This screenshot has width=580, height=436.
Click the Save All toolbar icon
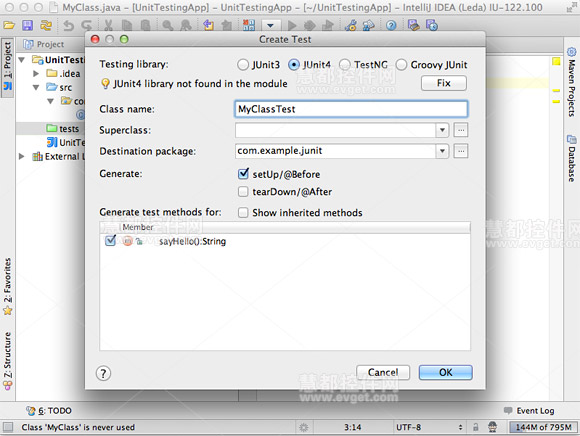(x=27, y=25)
